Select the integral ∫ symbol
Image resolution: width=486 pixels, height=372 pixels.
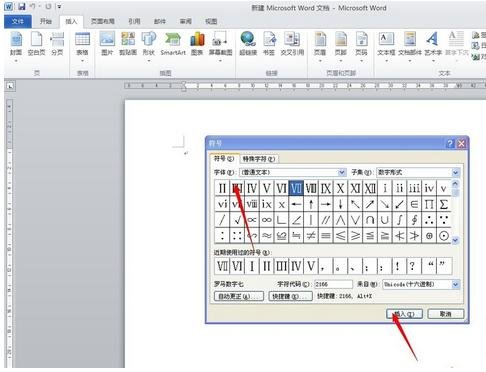coord(399,220)
